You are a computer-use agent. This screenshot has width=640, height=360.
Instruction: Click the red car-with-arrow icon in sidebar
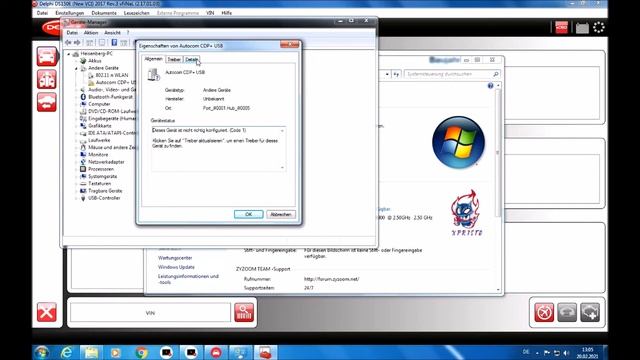coord(47,102)
